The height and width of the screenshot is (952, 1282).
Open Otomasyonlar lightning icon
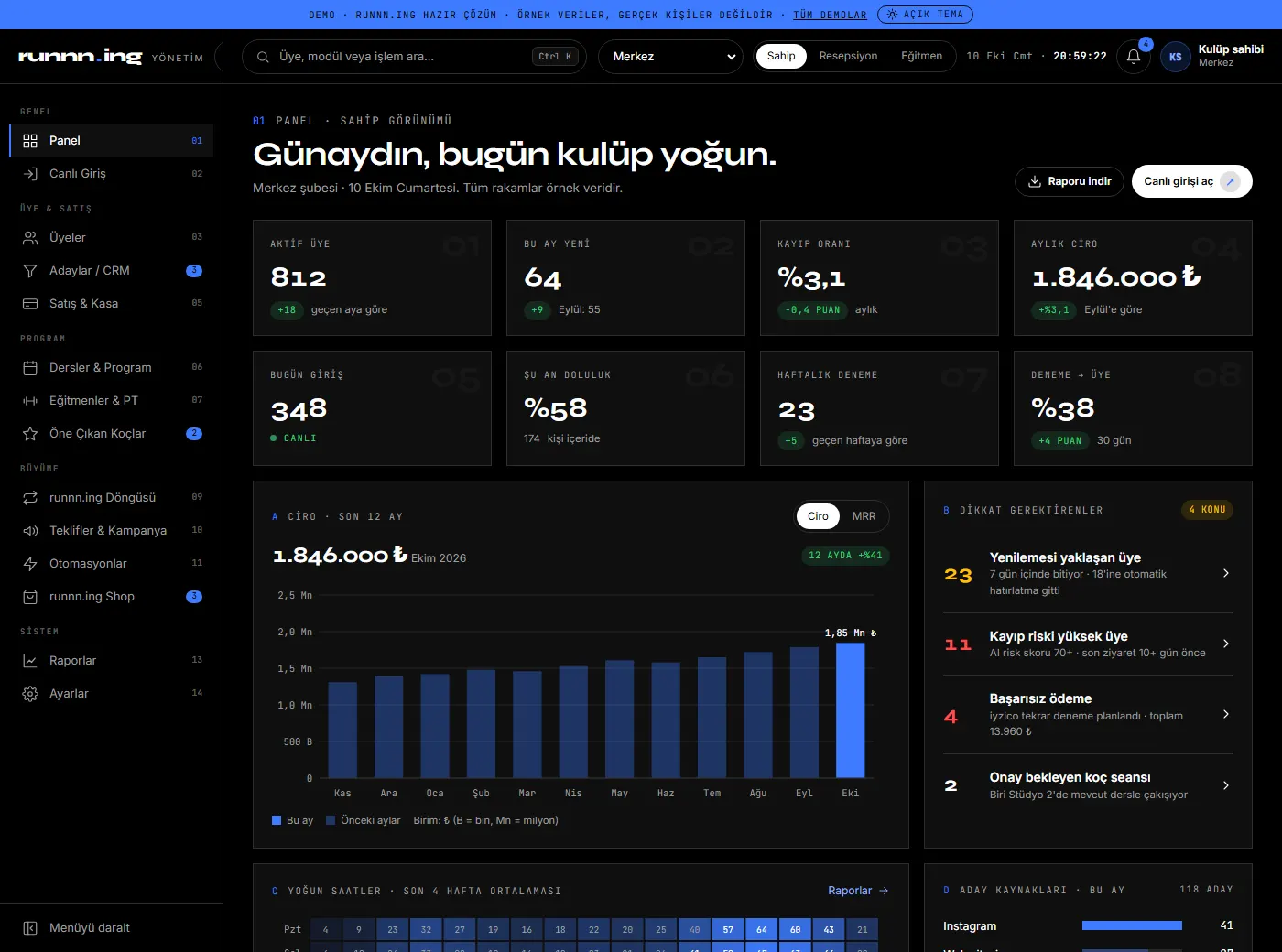[x=30, y=563]
